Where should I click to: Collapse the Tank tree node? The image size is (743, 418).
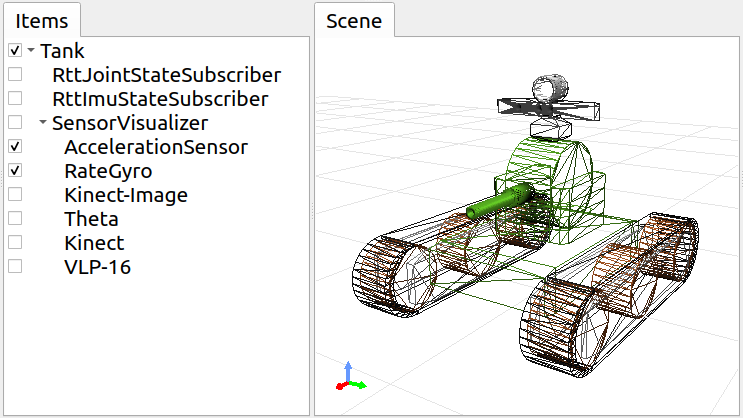click(31, 51)
